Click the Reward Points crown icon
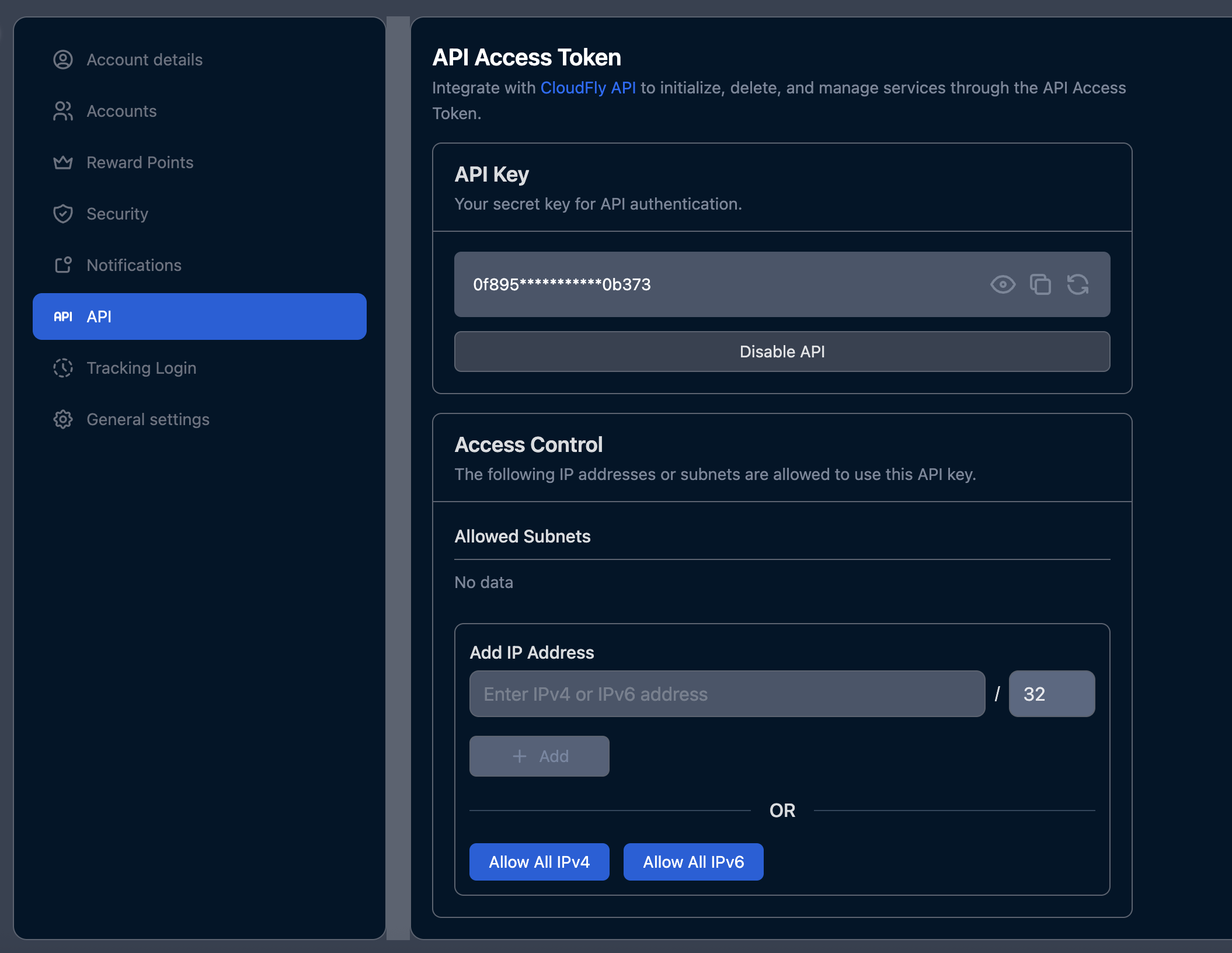The image size is (1232, 953). click(63, 162)
